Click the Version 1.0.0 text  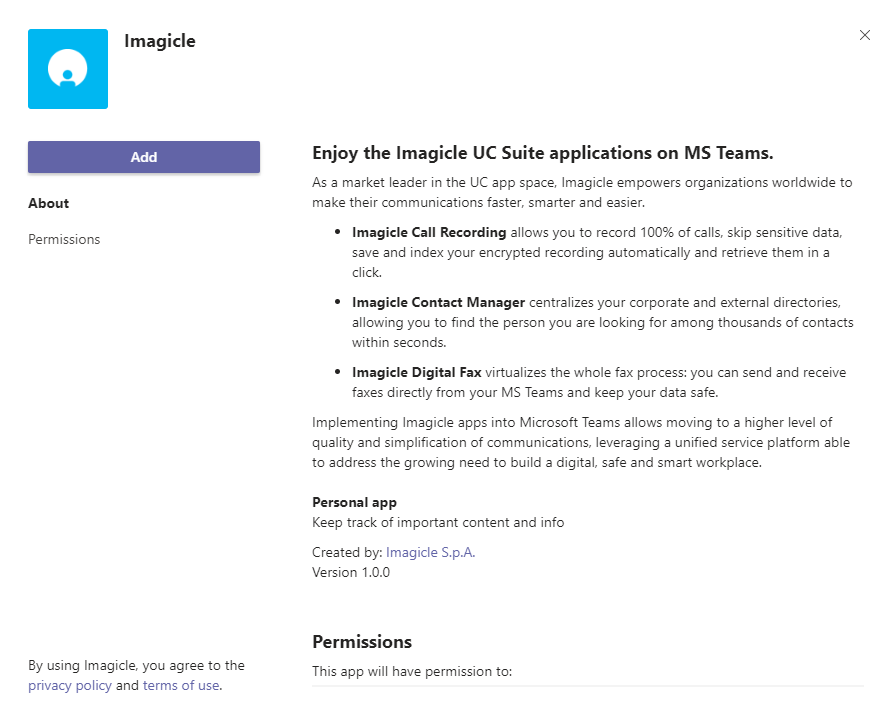[x=351, y=572]
